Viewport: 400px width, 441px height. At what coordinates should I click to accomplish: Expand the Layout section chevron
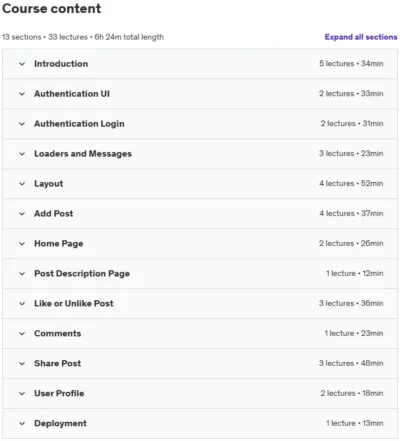pos(22,184)
